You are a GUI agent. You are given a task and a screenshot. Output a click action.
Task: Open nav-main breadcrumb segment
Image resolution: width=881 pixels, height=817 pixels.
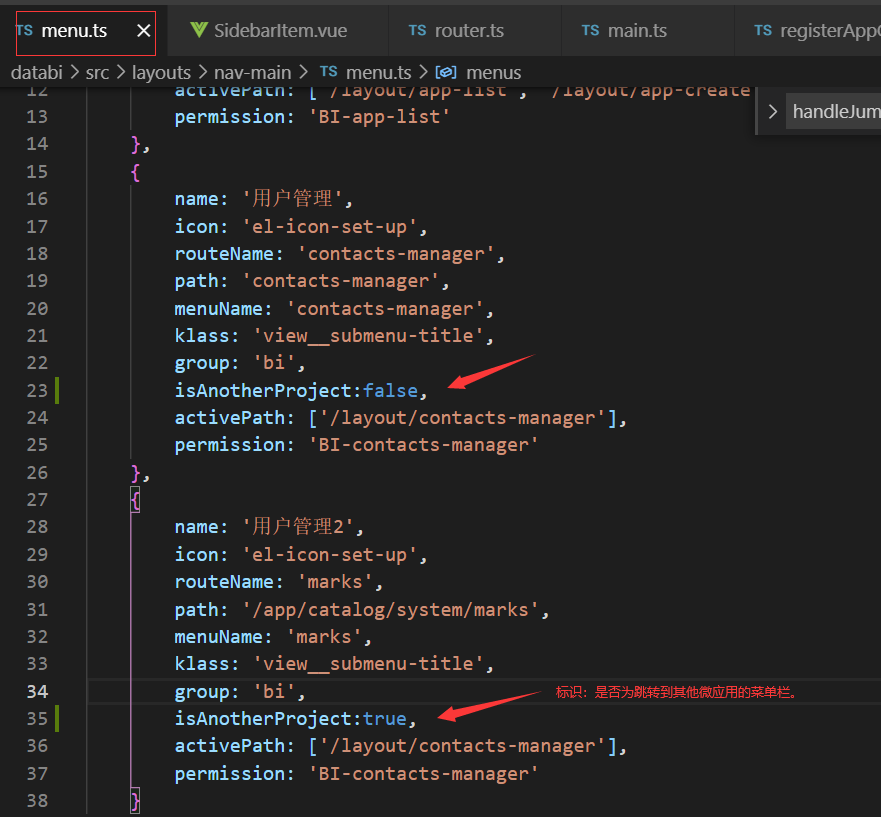[x=253, y=72]
